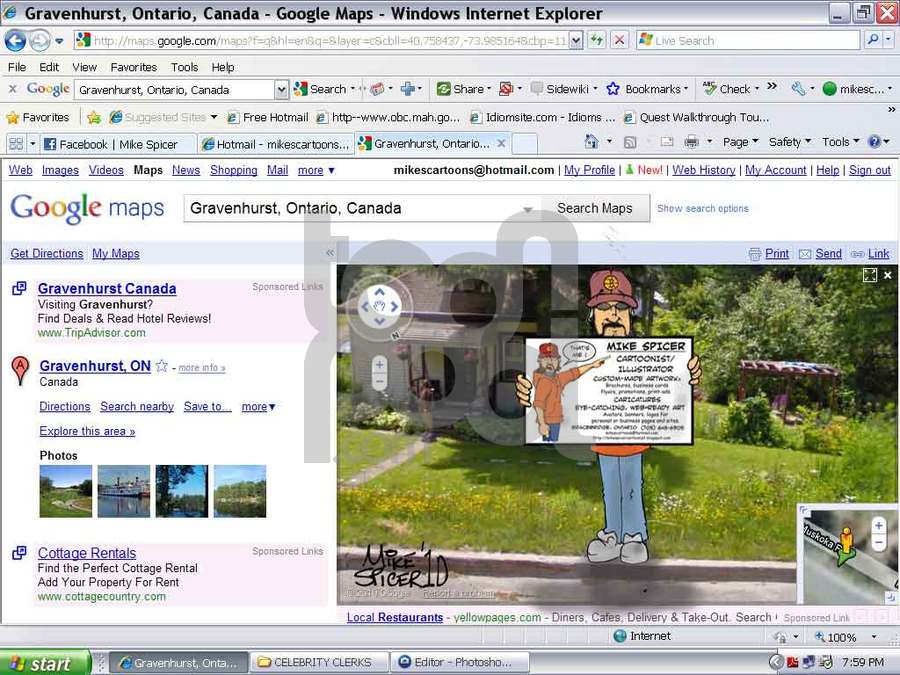Image resolution: width=900 pixels, height=675 pixels.
Task: Open the Page dropdown menu
Action: tap(740, 142)
